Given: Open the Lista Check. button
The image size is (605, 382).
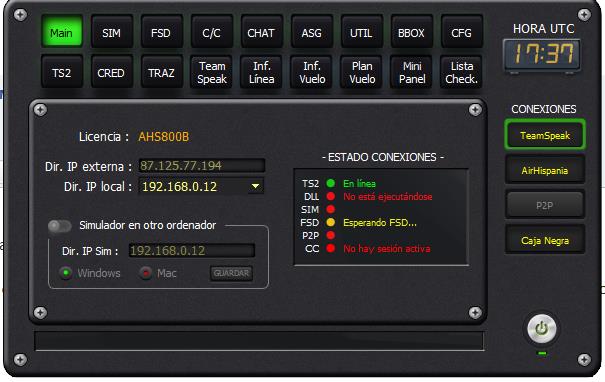Looking at the screenshot, I should pos(461,72).
